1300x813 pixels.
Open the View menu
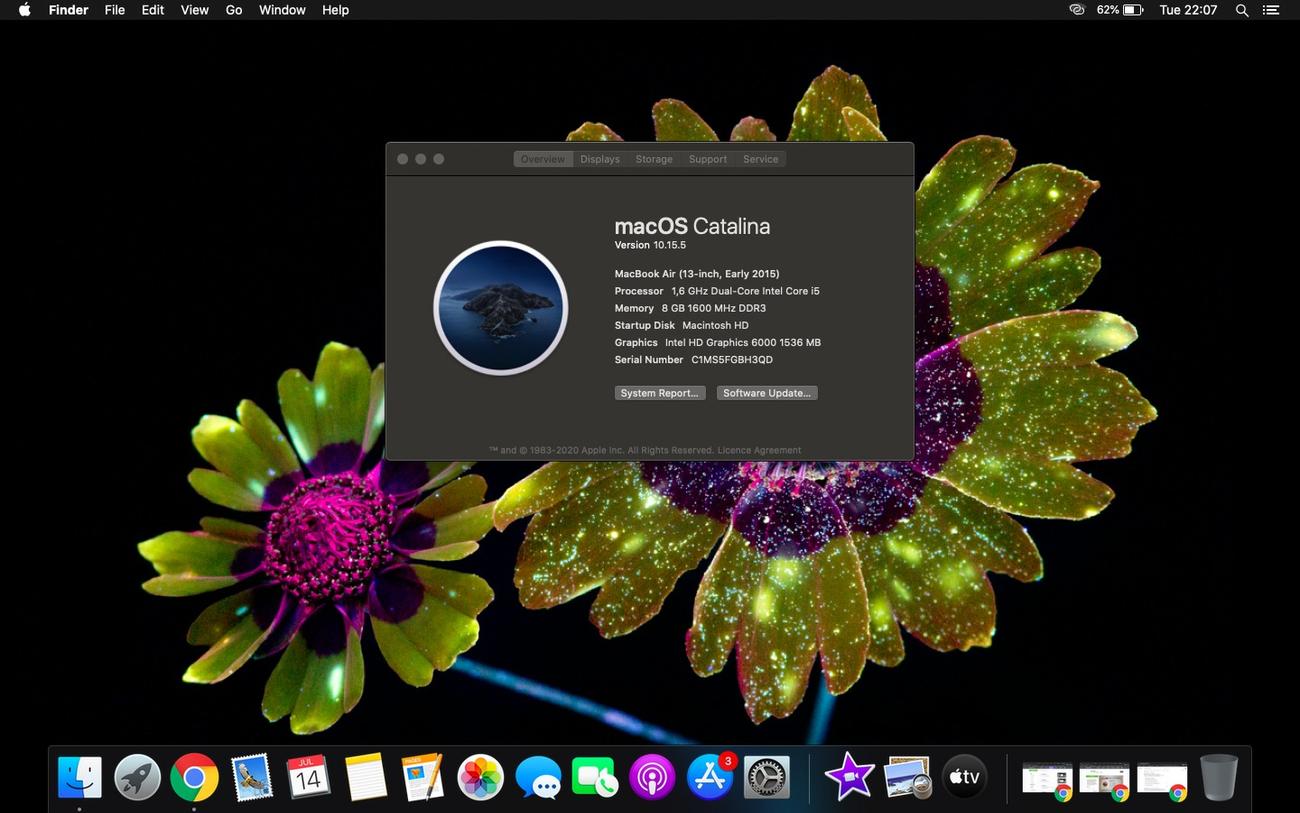pyautogui.click(x=195, y=10)
